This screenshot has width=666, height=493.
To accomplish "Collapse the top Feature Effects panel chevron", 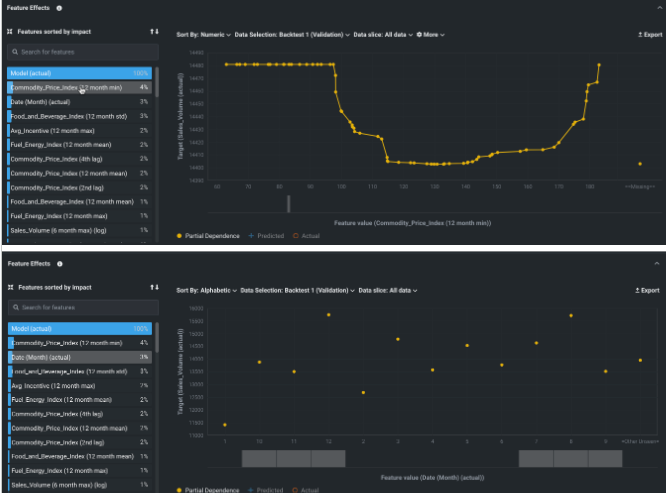I will pos(656,7).
